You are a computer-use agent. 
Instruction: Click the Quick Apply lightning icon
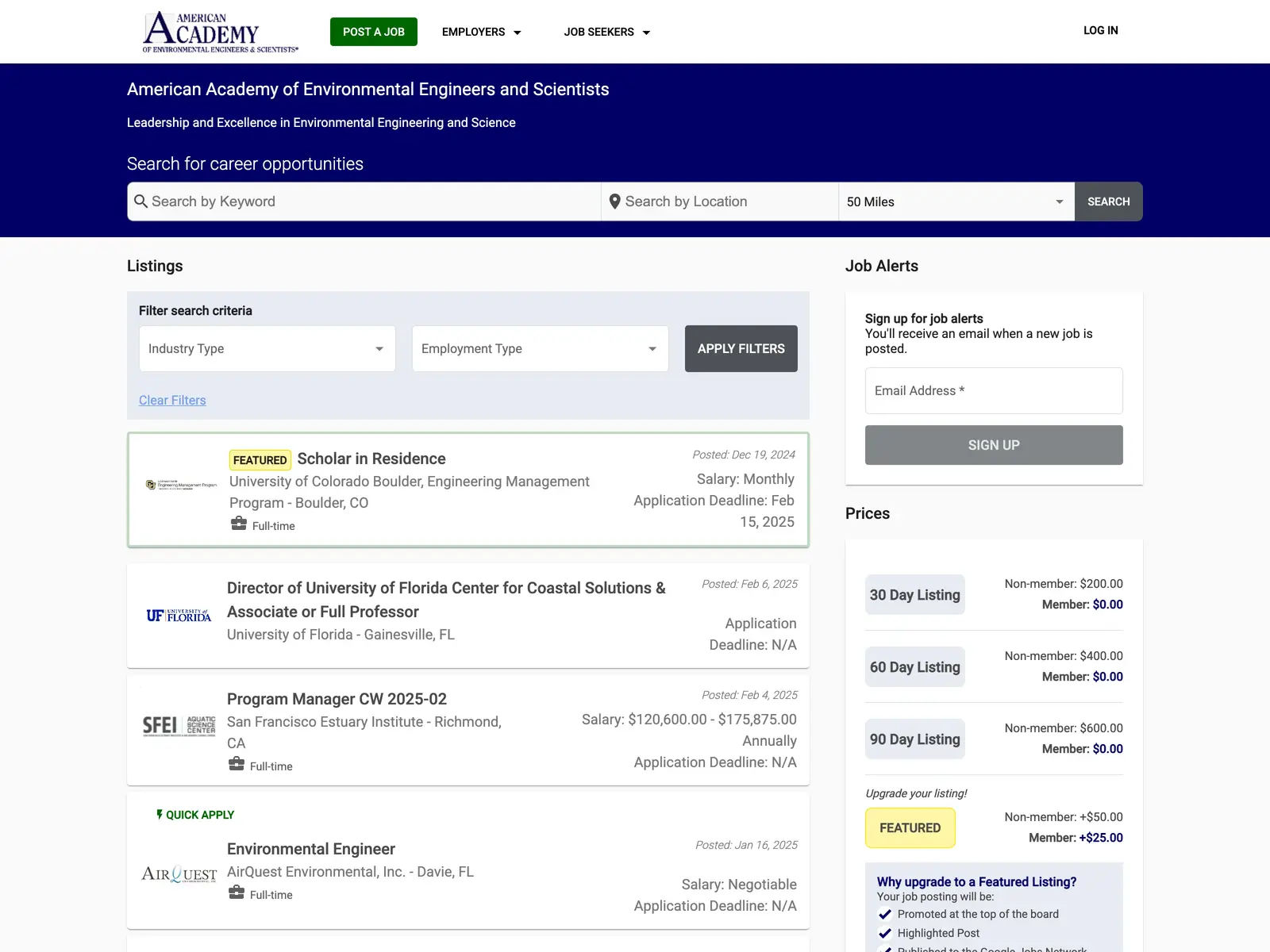[x=160, y=814]
